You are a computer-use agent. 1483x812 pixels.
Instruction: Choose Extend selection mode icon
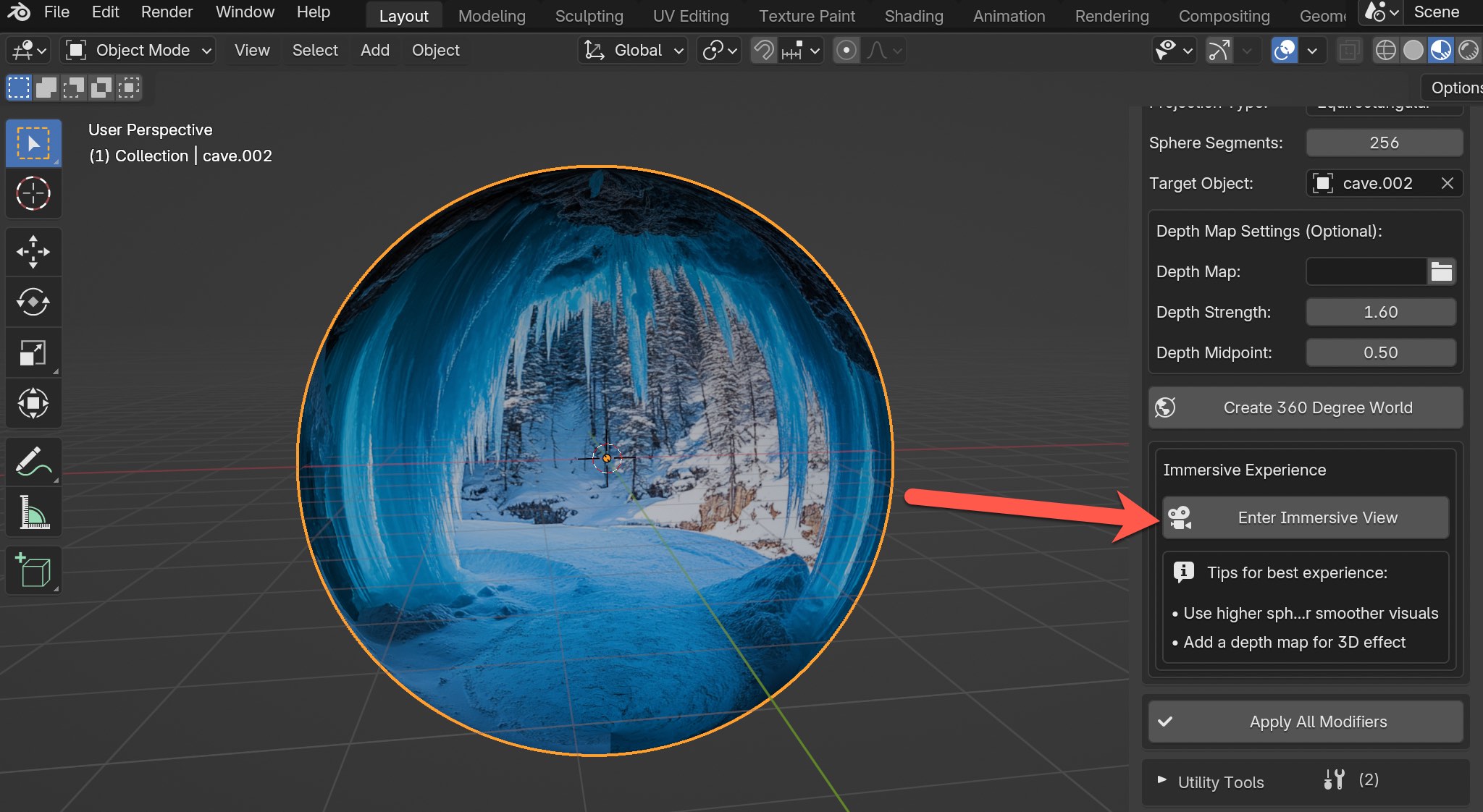click(46, 88)
